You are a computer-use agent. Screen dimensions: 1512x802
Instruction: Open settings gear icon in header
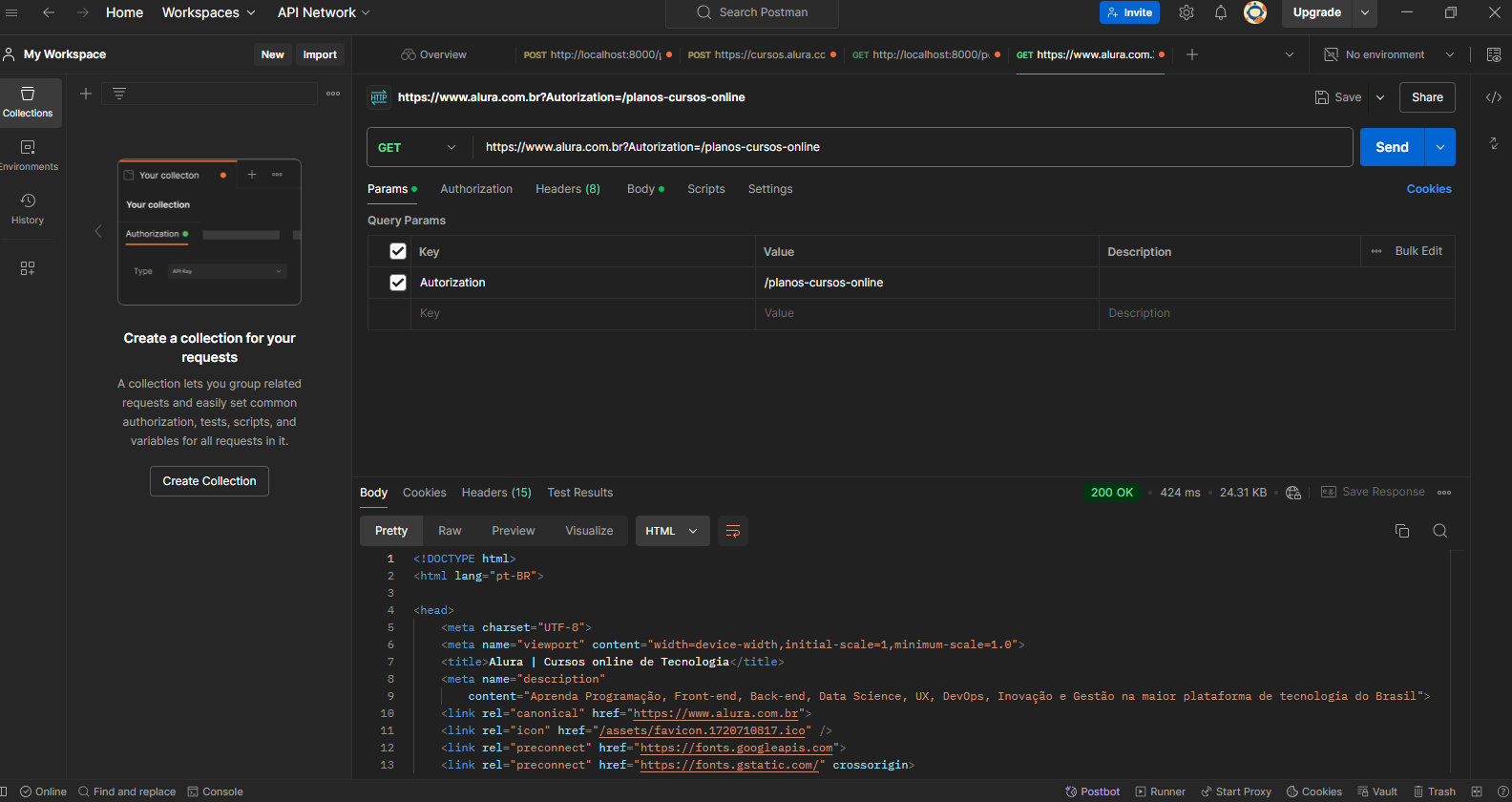[x=1186, y=12]
